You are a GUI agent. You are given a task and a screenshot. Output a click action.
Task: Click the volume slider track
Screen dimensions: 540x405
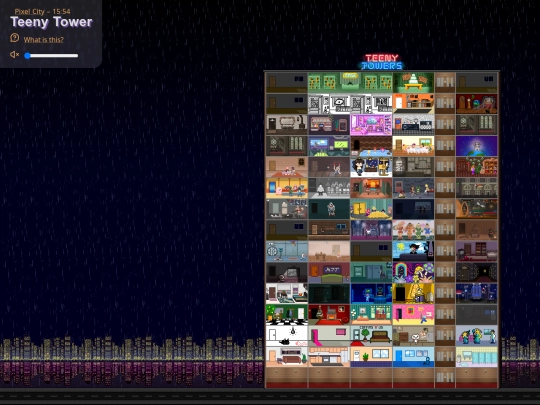[52, 55]
